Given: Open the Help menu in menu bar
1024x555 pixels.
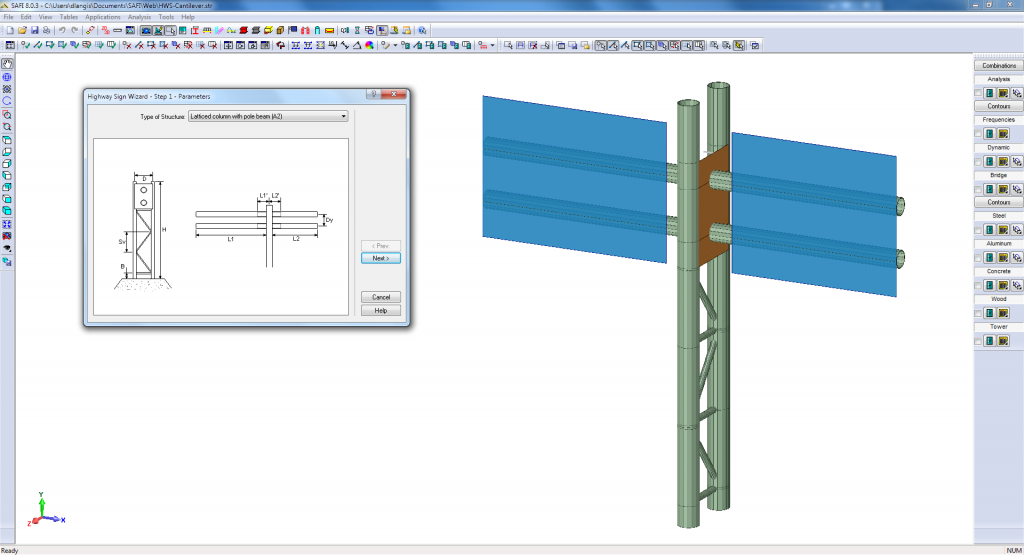Looking at the screenshot, I should click(x=187, y=17).
